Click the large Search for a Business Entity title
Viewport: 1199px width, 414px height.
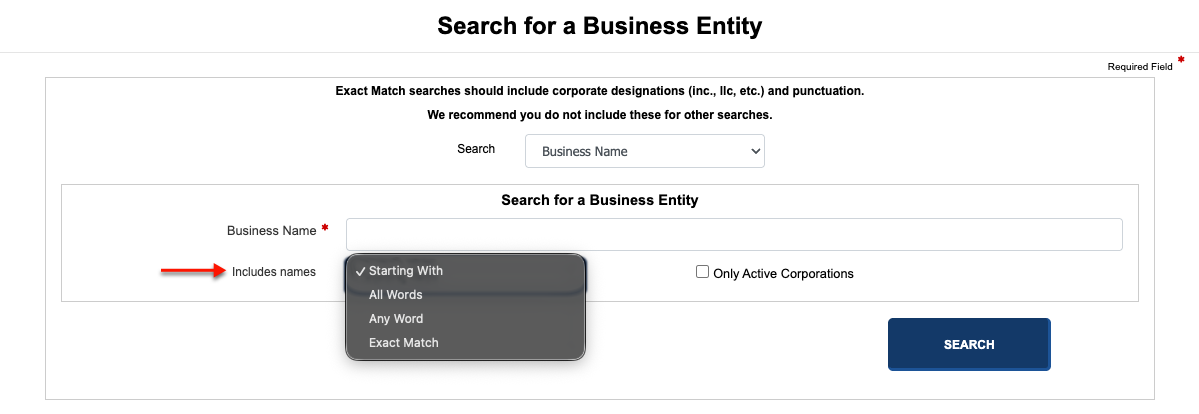[x=600, y=26]
